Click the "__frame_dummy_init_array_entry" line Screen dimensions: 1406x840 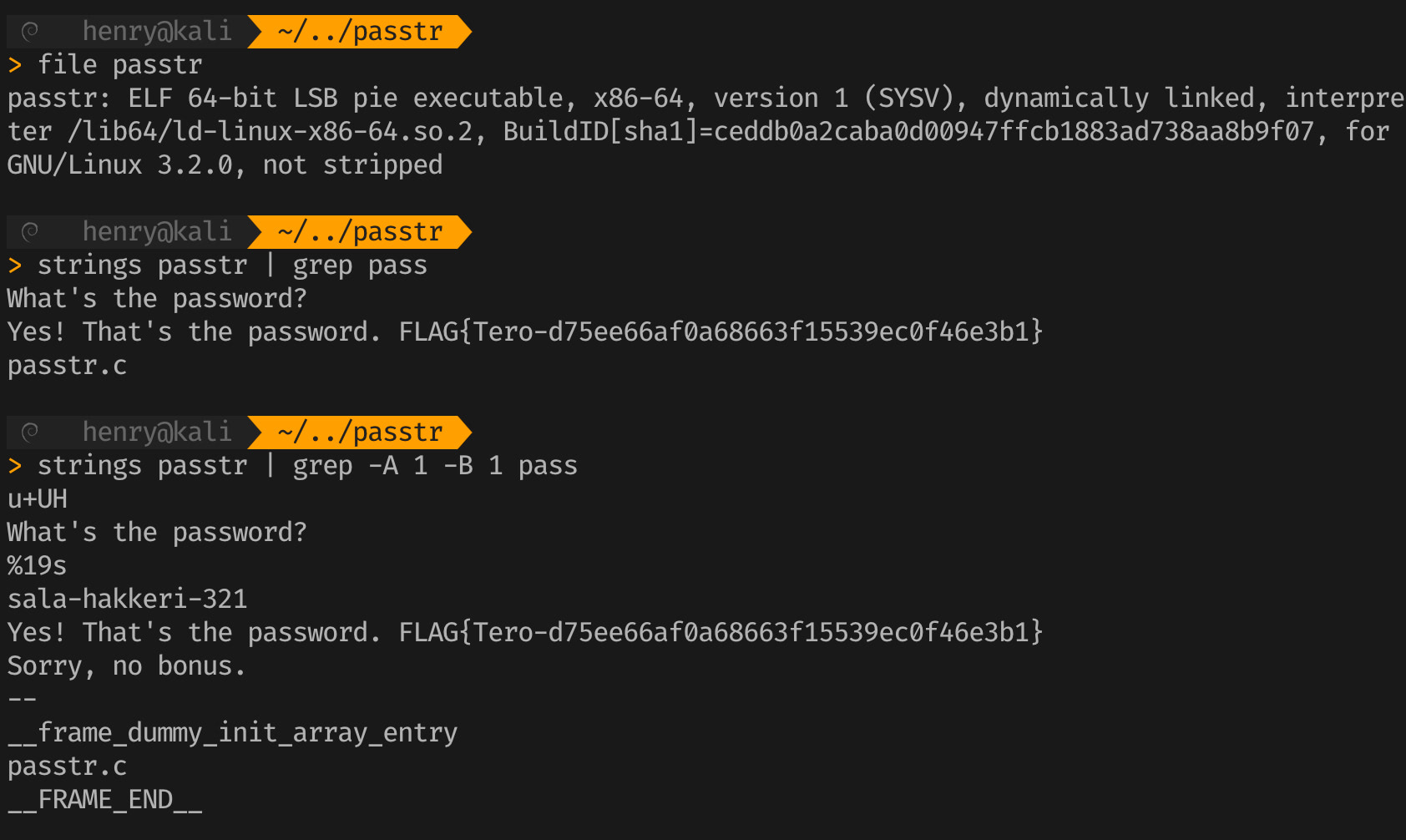[232, 732]
